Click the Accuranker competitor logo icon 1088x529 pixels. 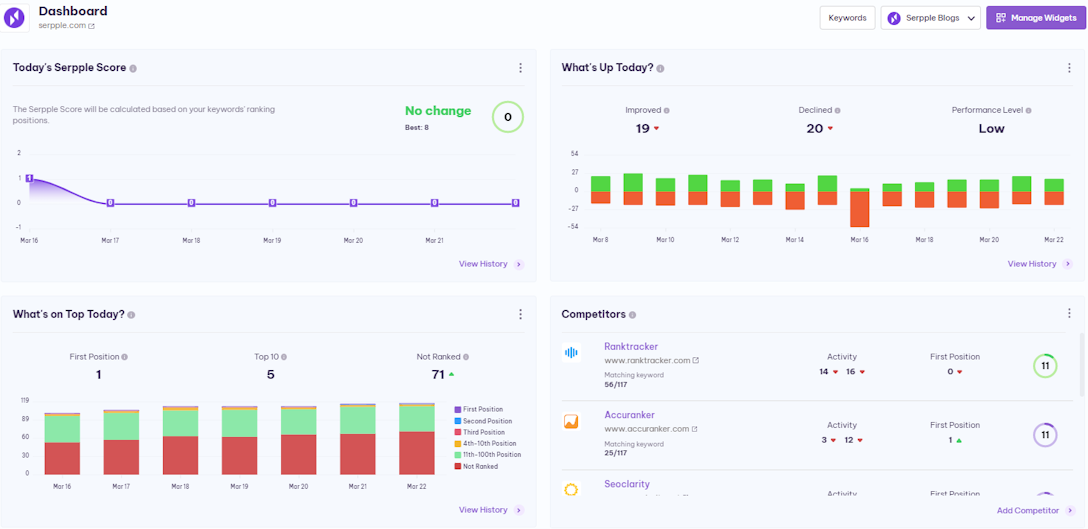click(572, 422)
